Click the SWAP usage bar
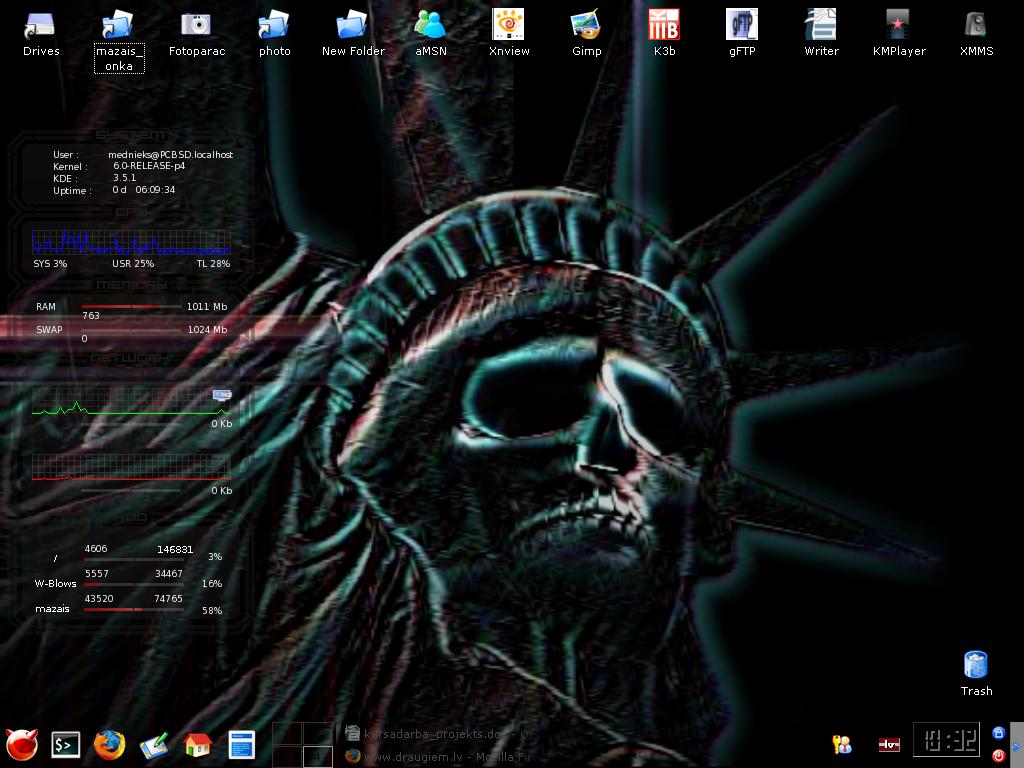Image resolution: width=1024 pixels, height=768 pixels. [x=131, y=330]
